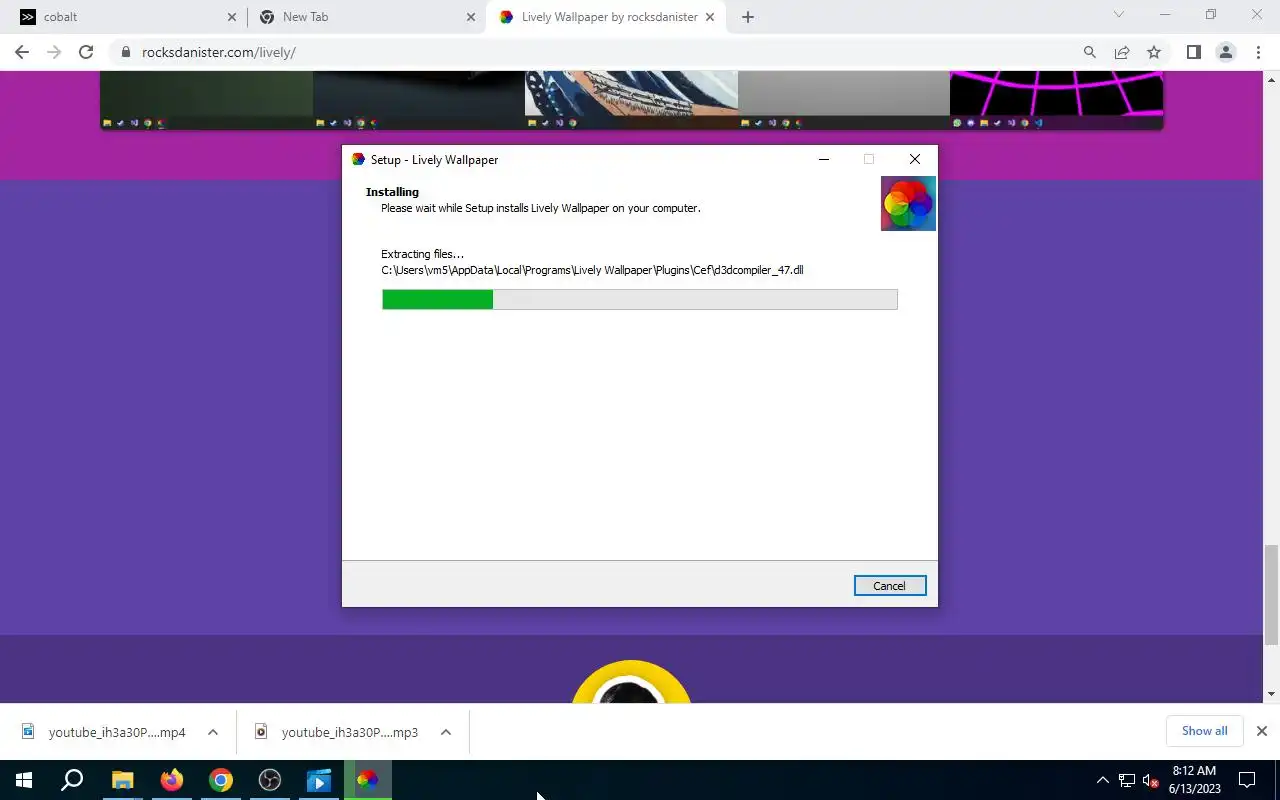Toggle the Chrome side panel
This screenshot has width=1280, height=800.
(x=1193, y=52)
